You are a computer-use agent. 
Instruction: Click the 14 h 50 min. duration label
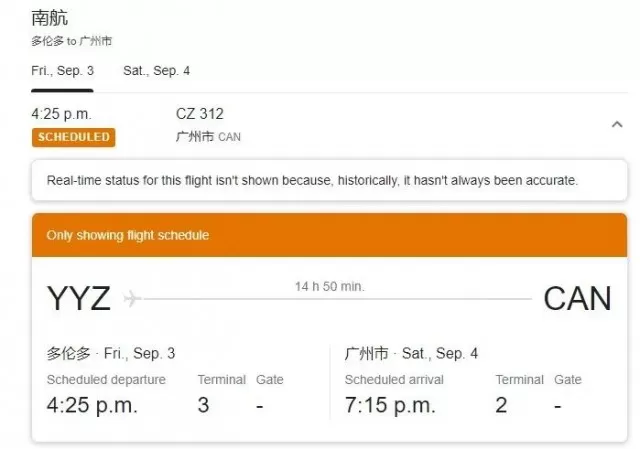(329, 286)
